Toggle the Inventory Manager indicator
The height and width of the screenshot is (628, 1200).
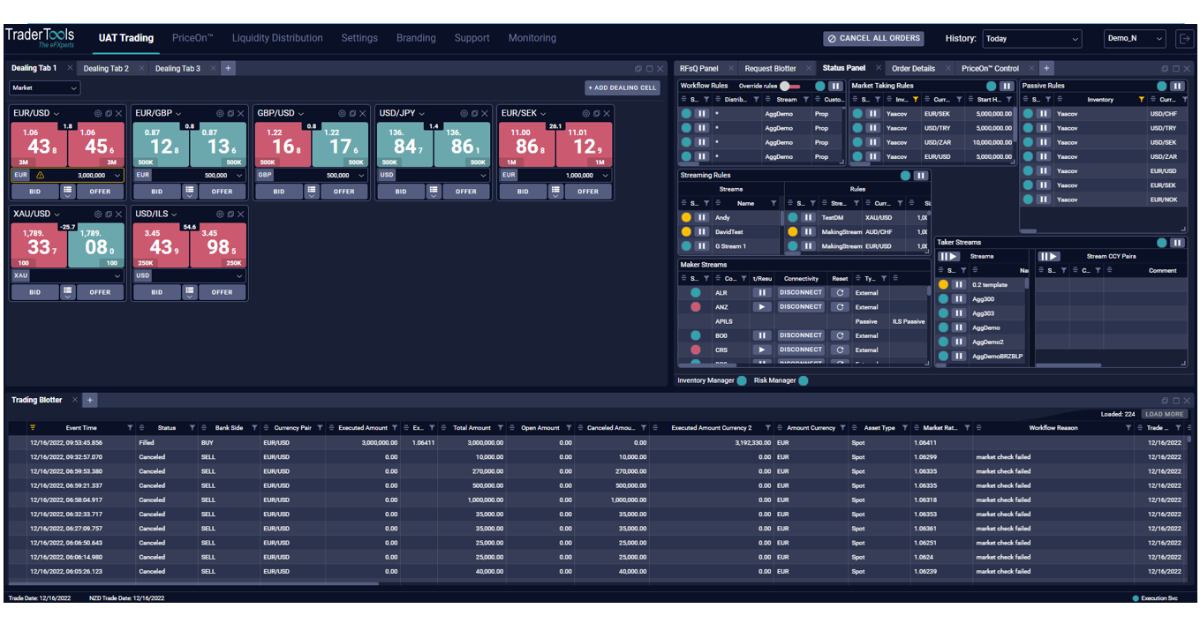coord(742,380)
